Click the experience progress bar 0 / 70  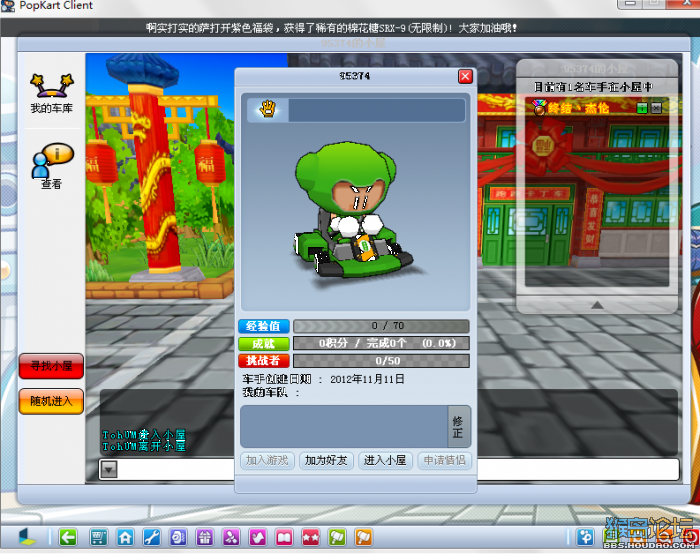[x=381, y=326]
